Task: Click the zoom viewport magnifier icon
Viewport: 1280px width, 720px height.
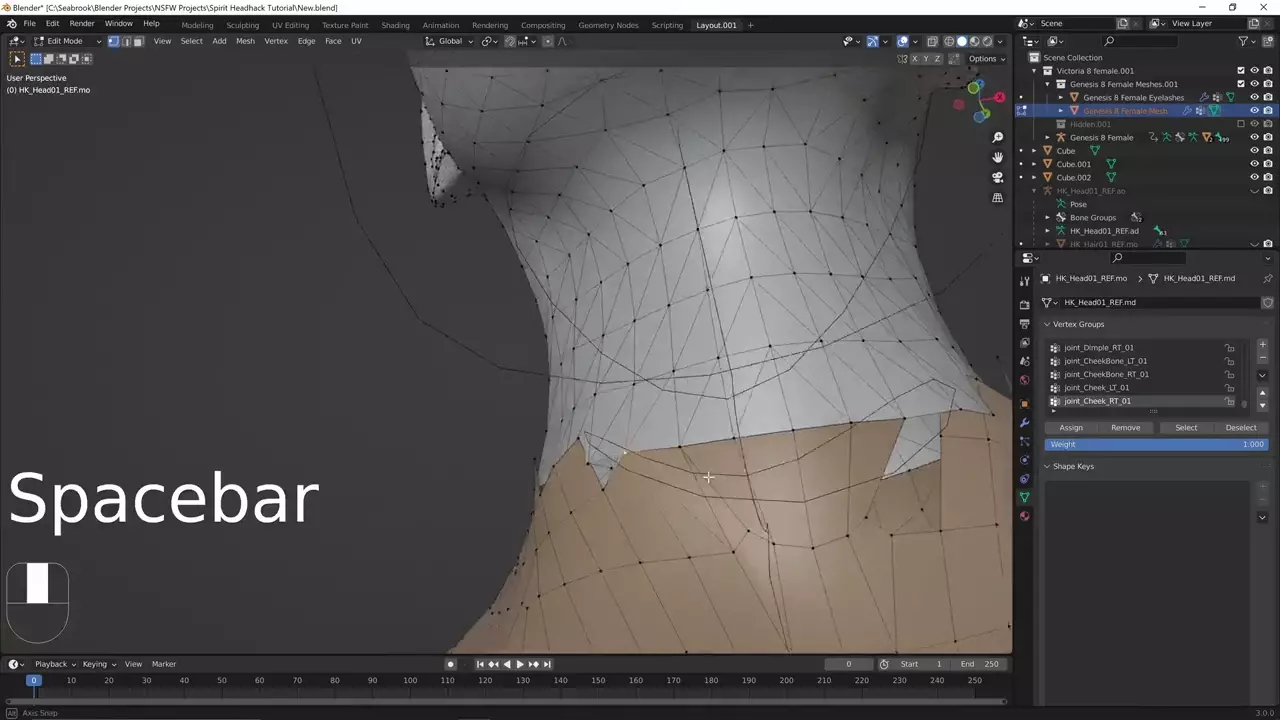Action: 997,137
